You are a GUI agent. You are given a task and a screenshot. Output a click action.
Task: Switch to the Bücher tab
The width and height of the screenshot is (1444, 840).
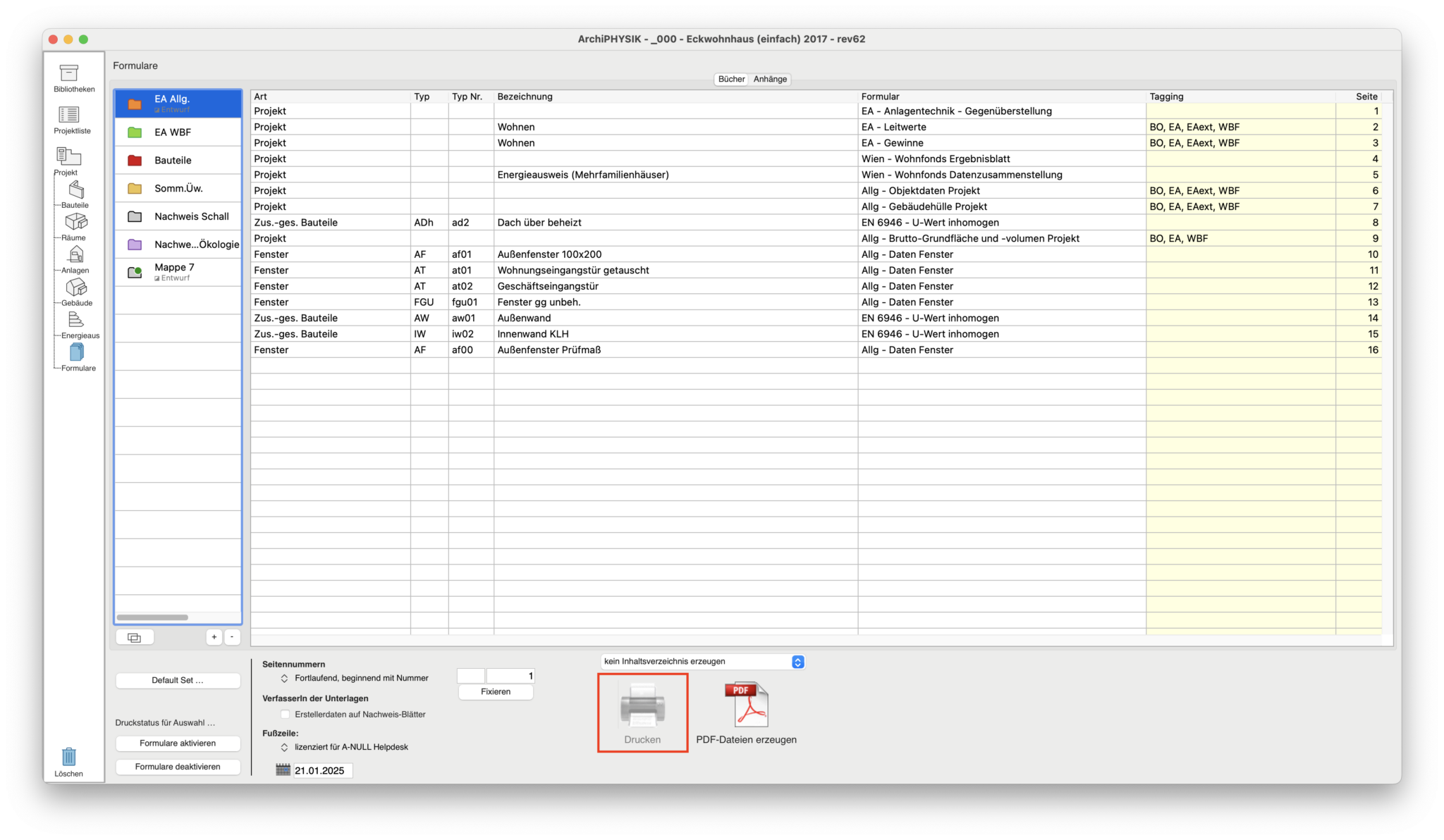pyautogui.click(x=731, y=79)
